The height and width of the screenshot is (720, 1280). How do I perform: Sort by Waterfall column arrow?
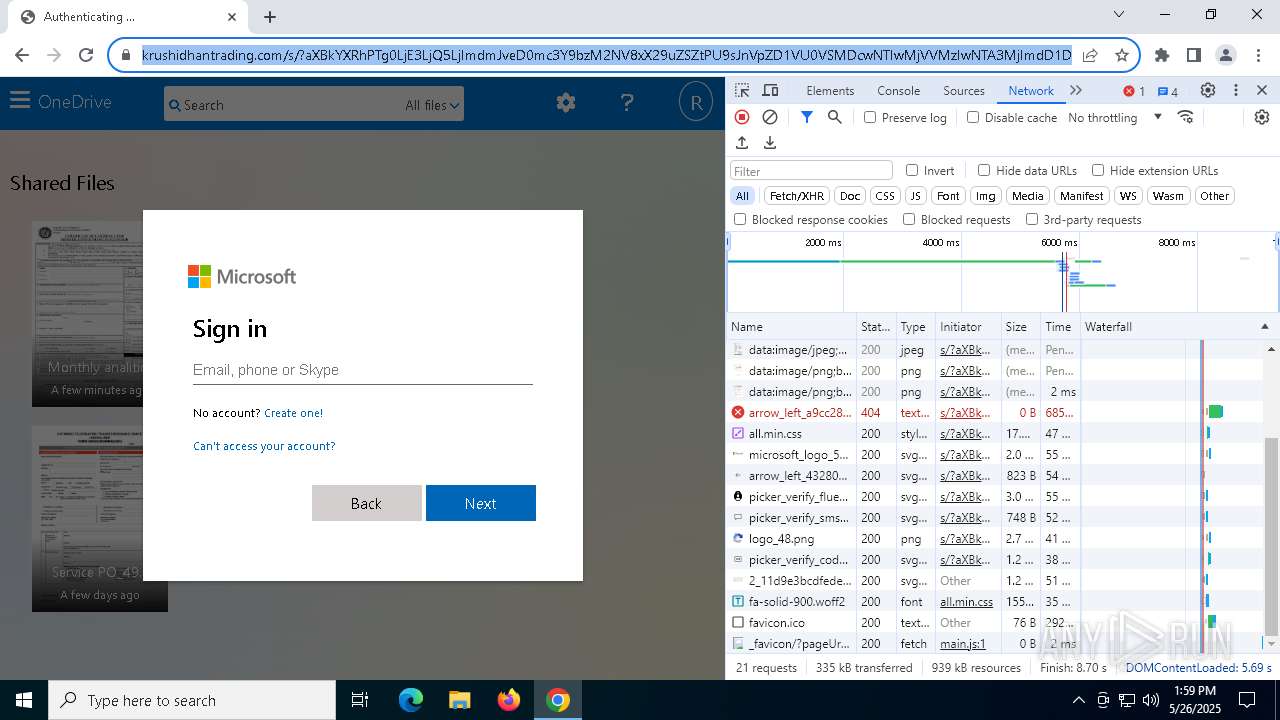coord(1264,327)
